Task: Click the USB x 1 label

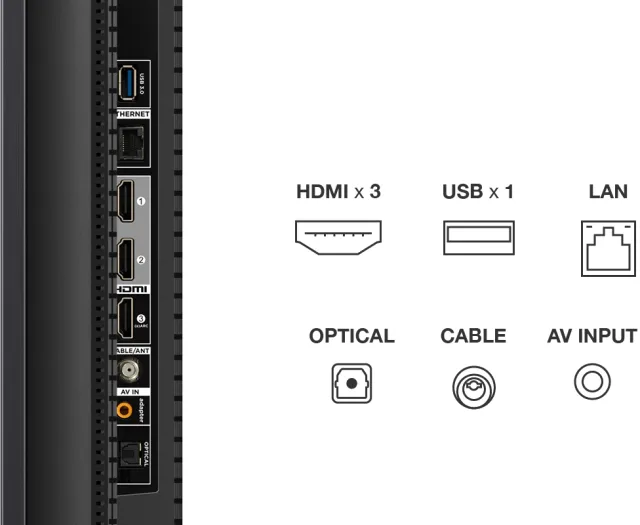Action: [x=478, y=192]
